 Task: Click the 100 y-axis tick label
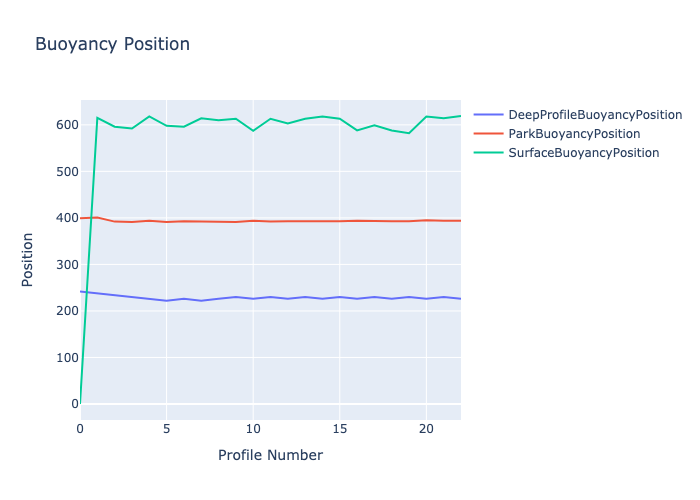(x=68, y=357)
